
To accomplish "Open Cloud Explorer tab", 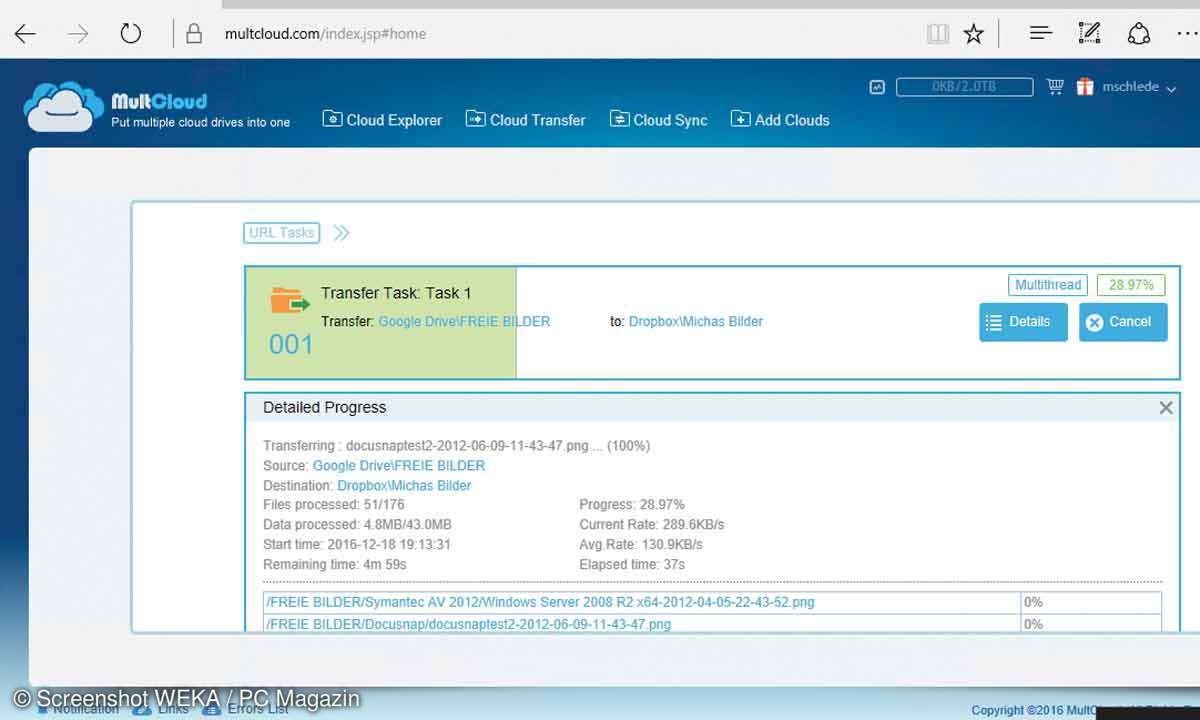I will pyautogui.click(x=382, y=120).
